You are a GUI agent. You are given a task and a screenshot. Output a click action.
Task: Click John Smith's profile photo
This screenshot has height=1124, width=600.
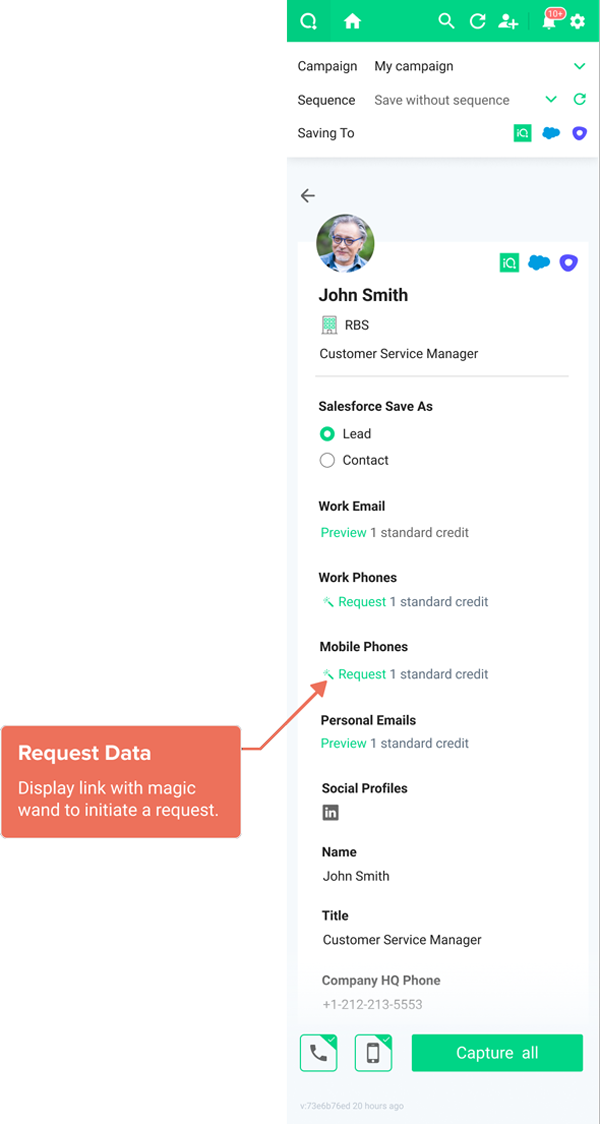click(x=345, y=243)
